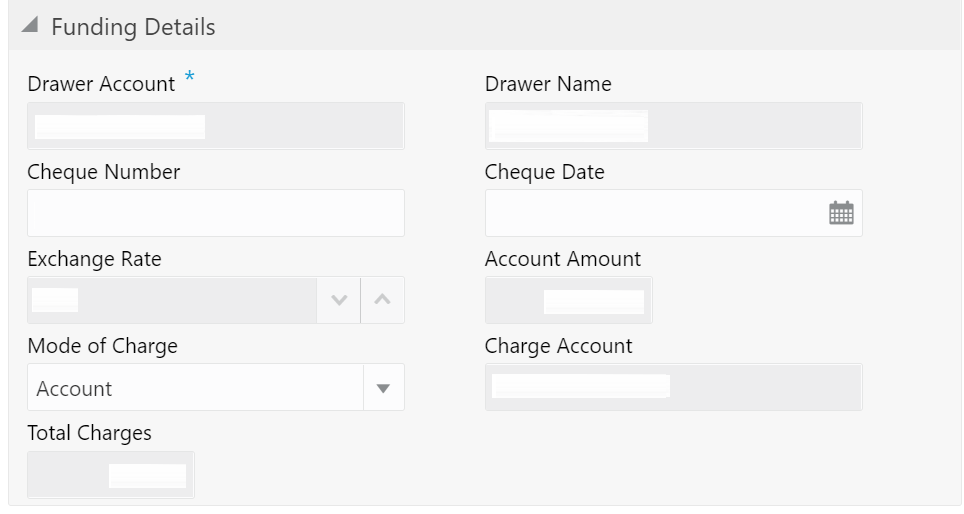
Task: Click the Total Charges field
Action: [111, 475]
